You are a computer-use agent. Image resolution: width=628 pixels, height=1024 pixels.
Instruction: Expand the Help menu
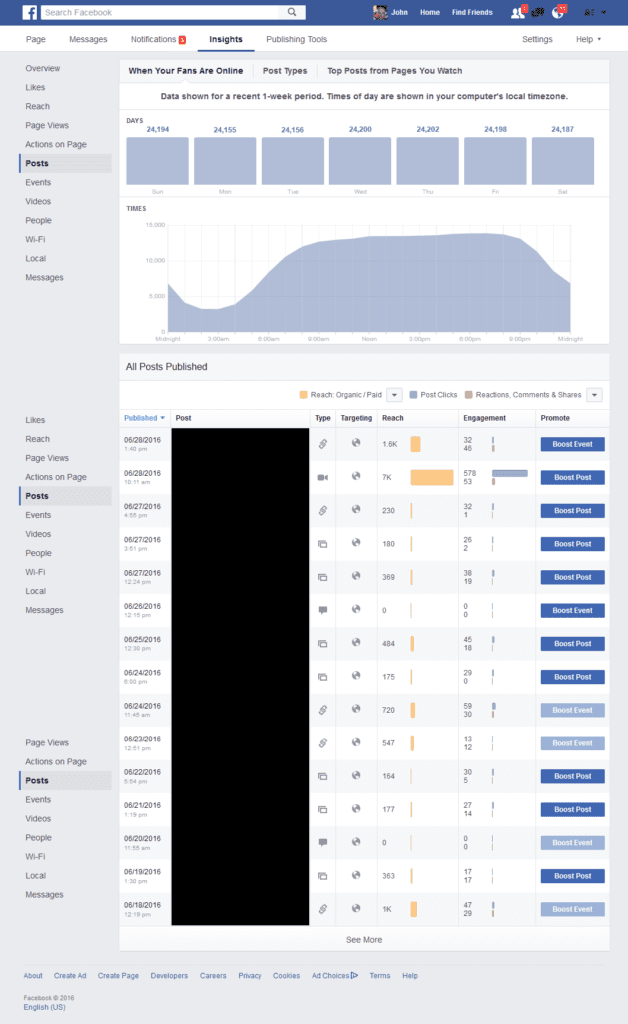point(589,39)
